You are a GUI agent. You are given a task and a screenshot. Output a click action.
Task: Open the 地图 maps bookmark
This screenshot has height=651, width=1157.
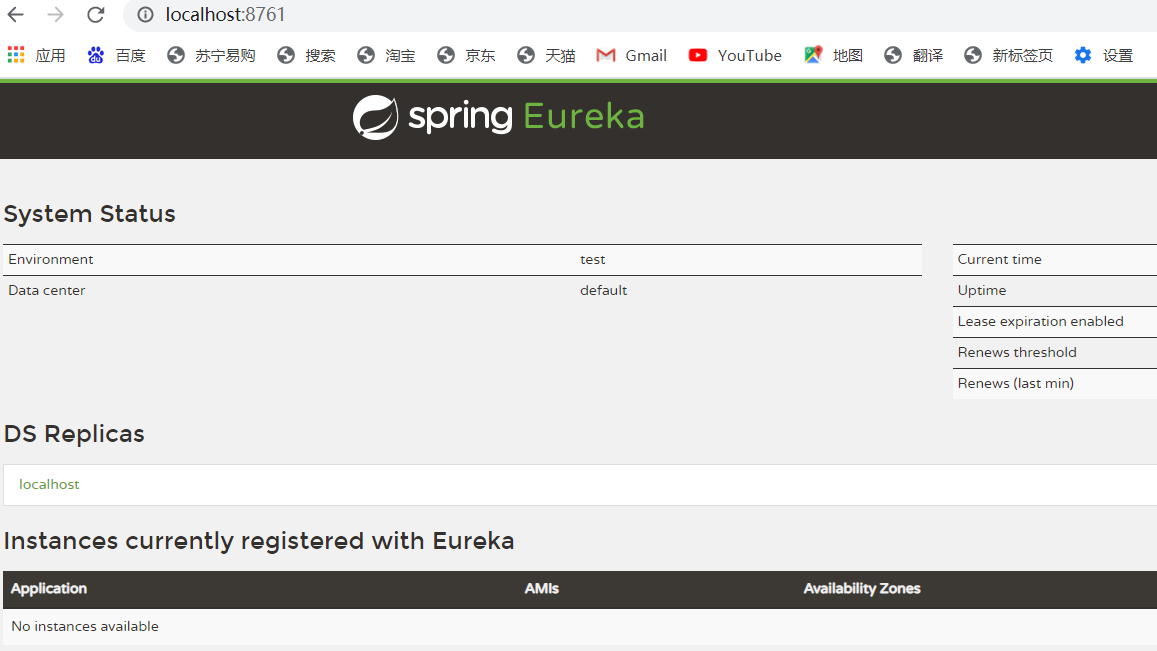pyautogui.click(x=834, y=55)
